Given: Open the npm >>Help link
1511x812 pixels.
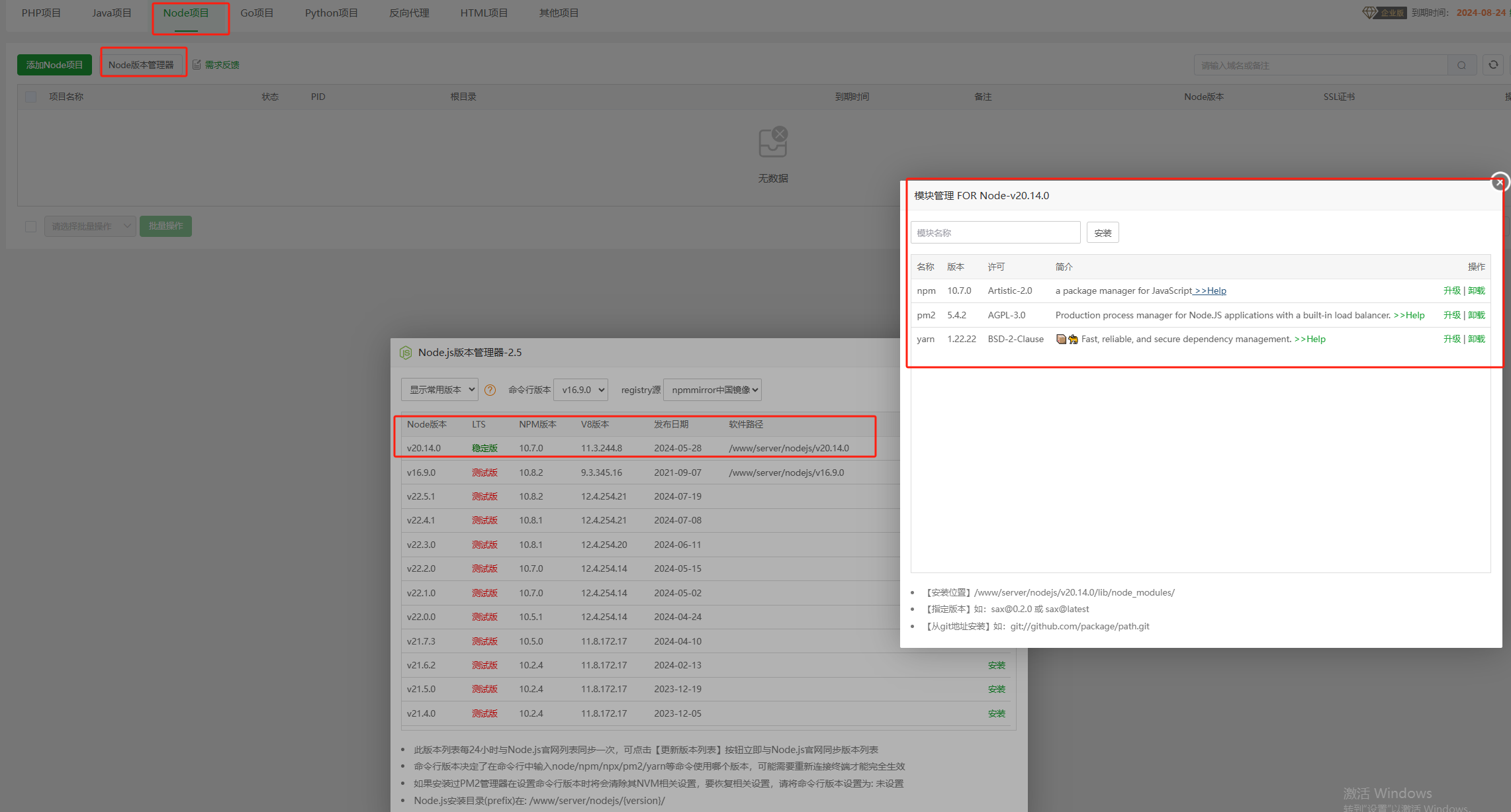Looking at the screenshot, I should tap(1209, 291).
